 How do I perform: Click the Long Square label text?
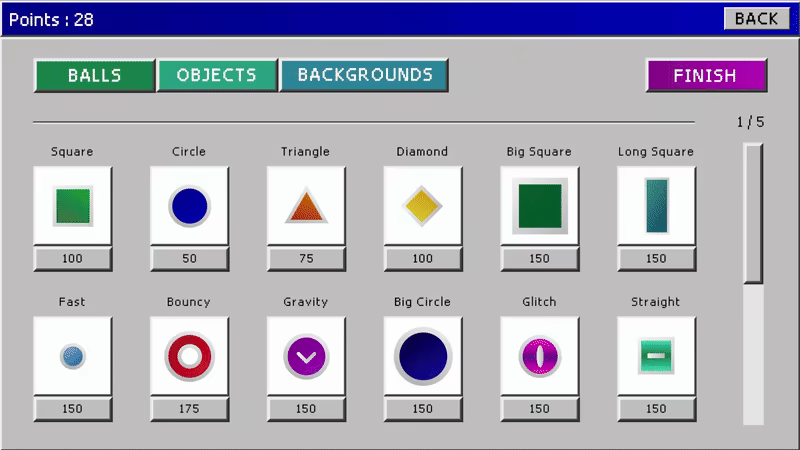click(656, 152)
